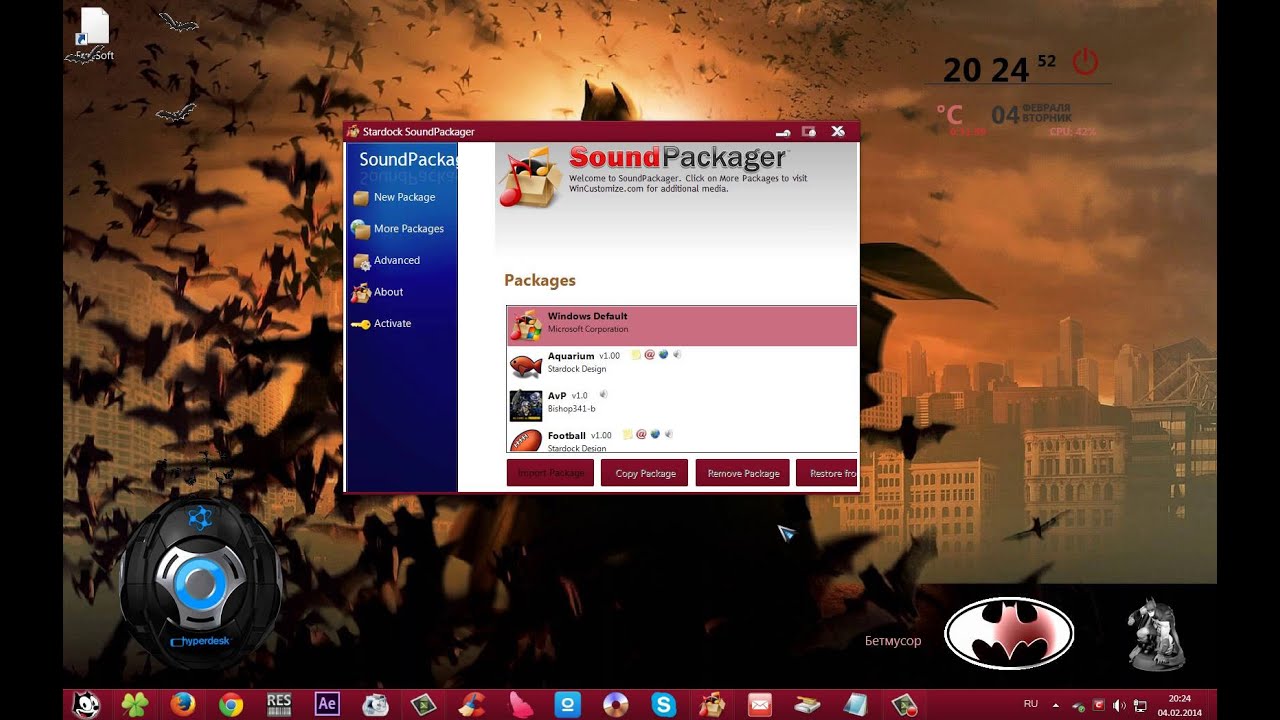The width and height of the screenshot is (1280, 720).
Task: Open the Aquarium package notes icon
Action: (635, 355)
